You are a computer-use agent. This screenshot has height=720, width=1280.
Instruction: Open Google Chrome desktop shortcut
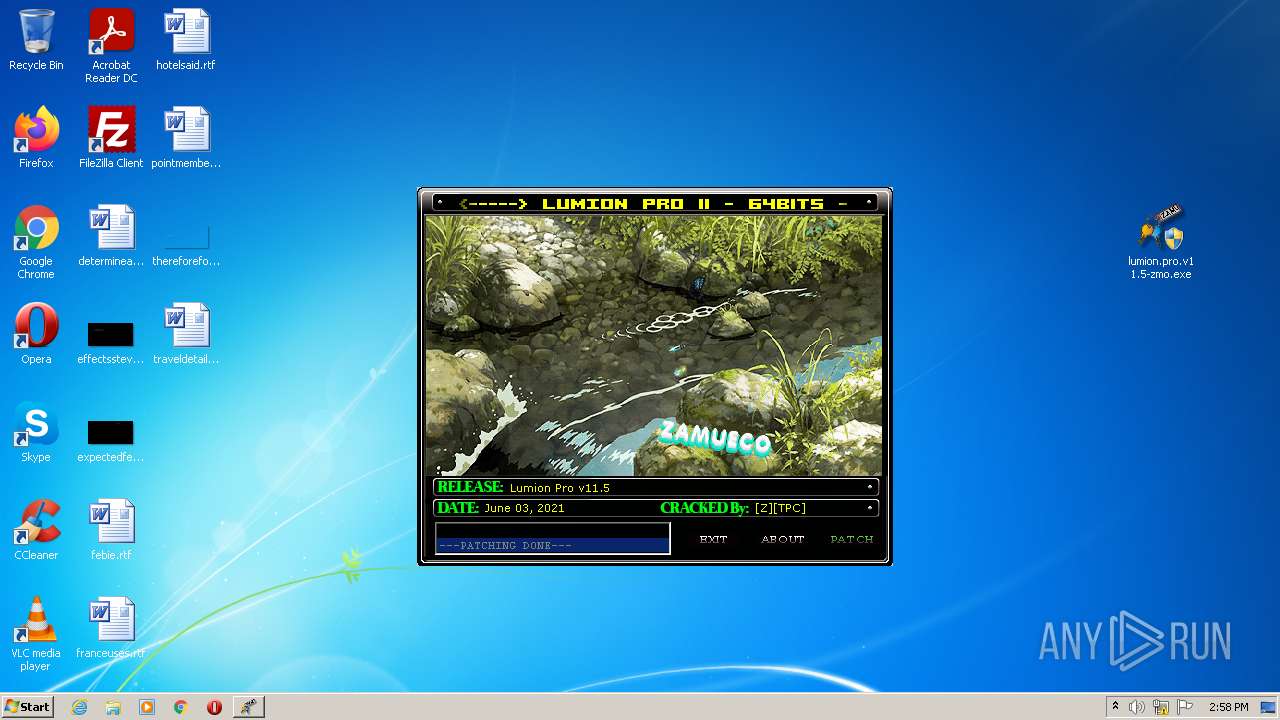[x=36, y=243]
